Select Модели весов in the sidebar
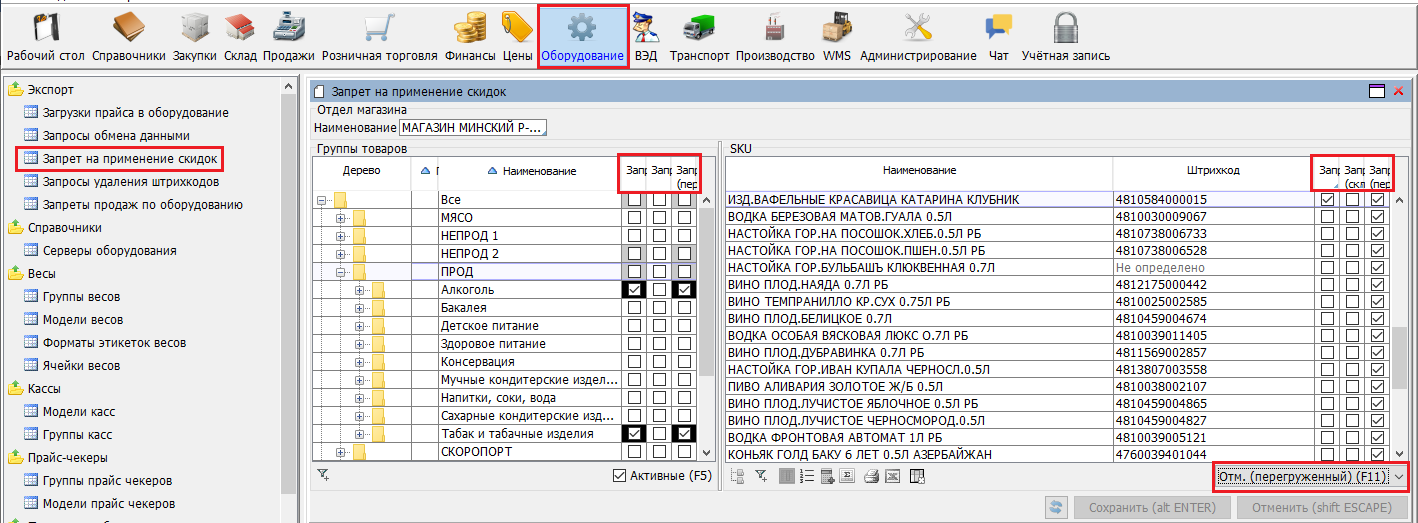1418x523 pixels. click(x=82, y=320)
